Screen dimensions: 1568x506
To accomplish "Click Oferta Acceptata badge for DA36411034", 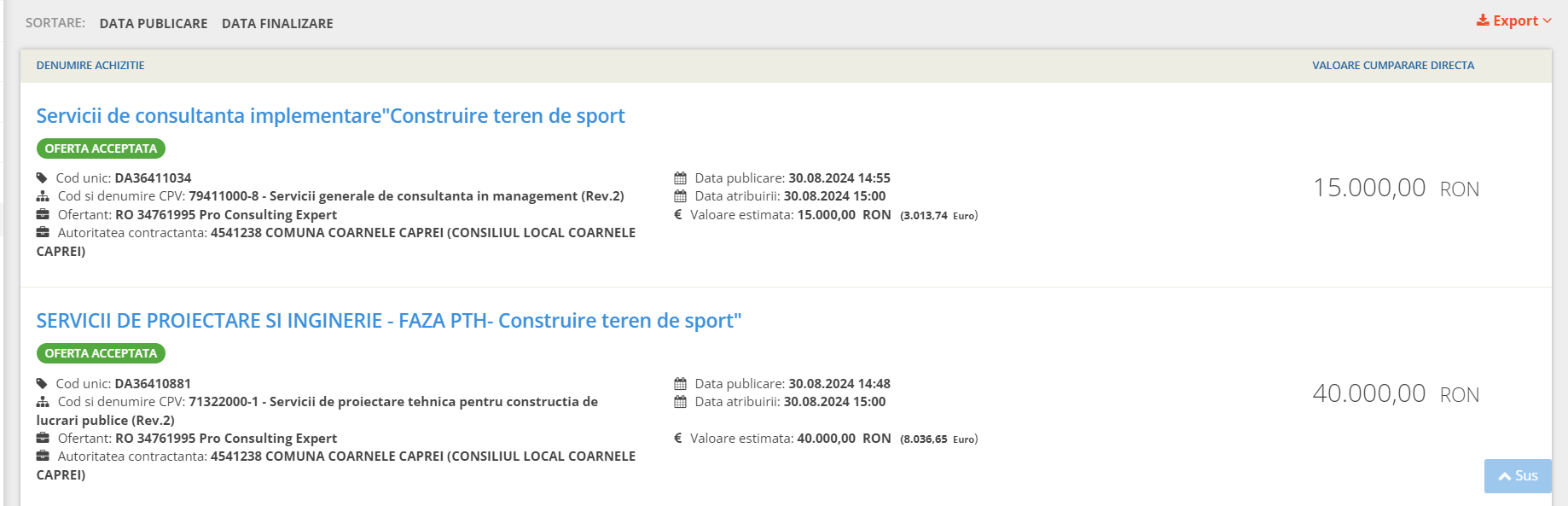I will tap(101, 148).
